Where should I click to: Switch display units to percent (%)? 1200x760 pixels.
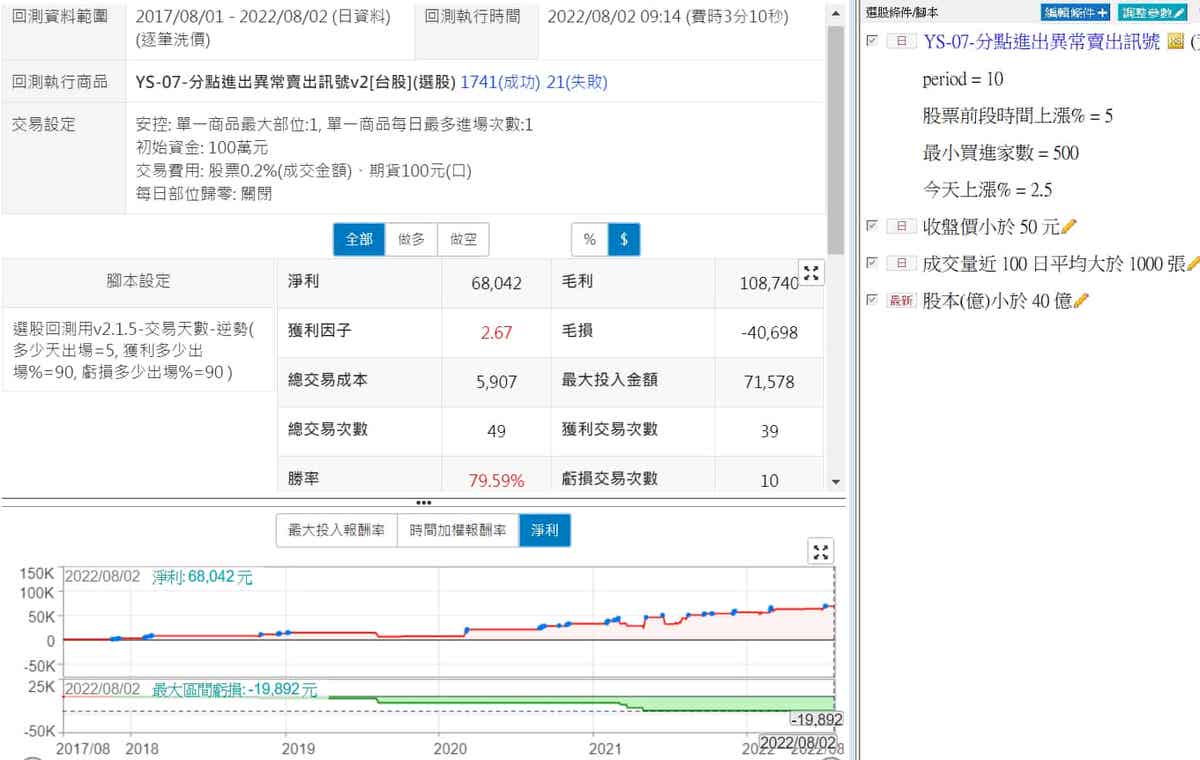pos(589,240)
